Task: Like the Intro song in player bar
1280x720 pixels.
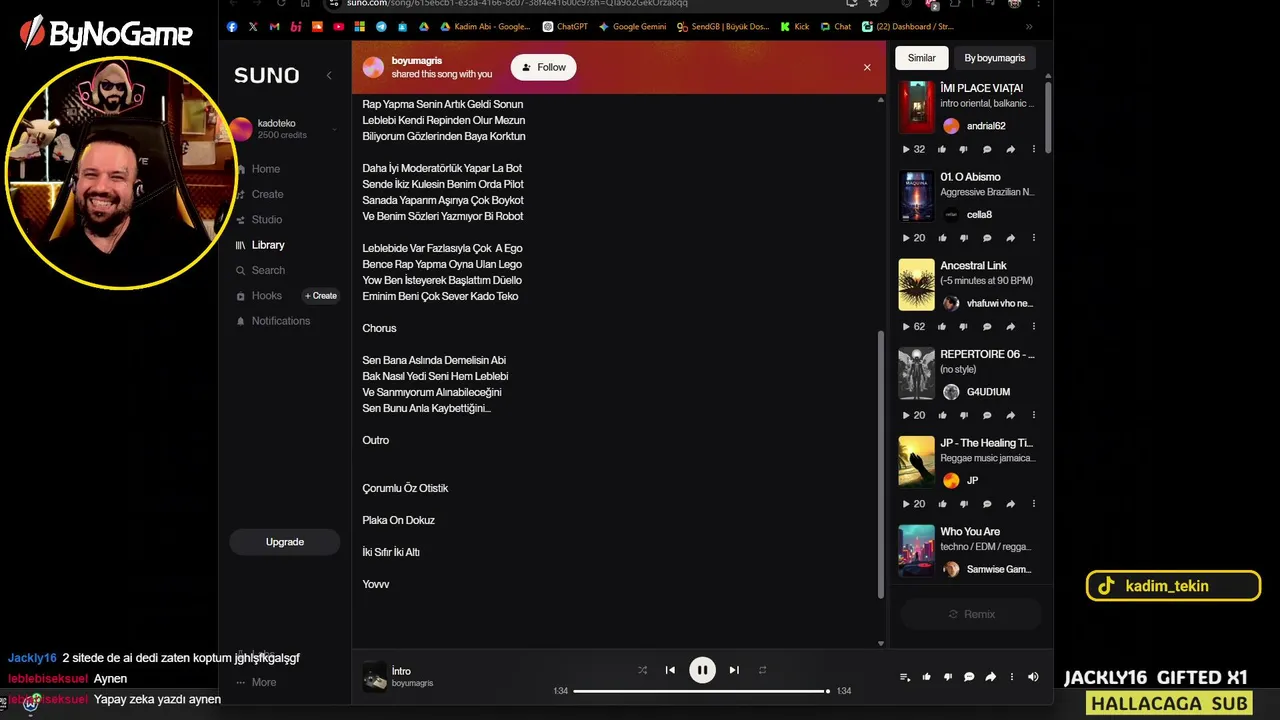Action: click(926, 677)
